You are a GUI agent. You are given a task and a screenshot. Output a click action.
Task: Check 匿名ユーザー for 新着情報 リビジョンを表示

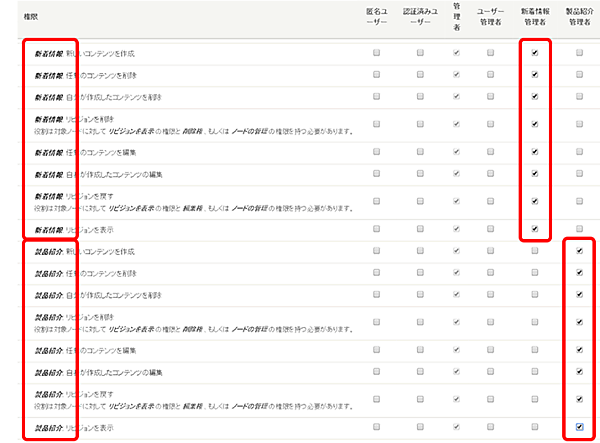coord(377,228)
